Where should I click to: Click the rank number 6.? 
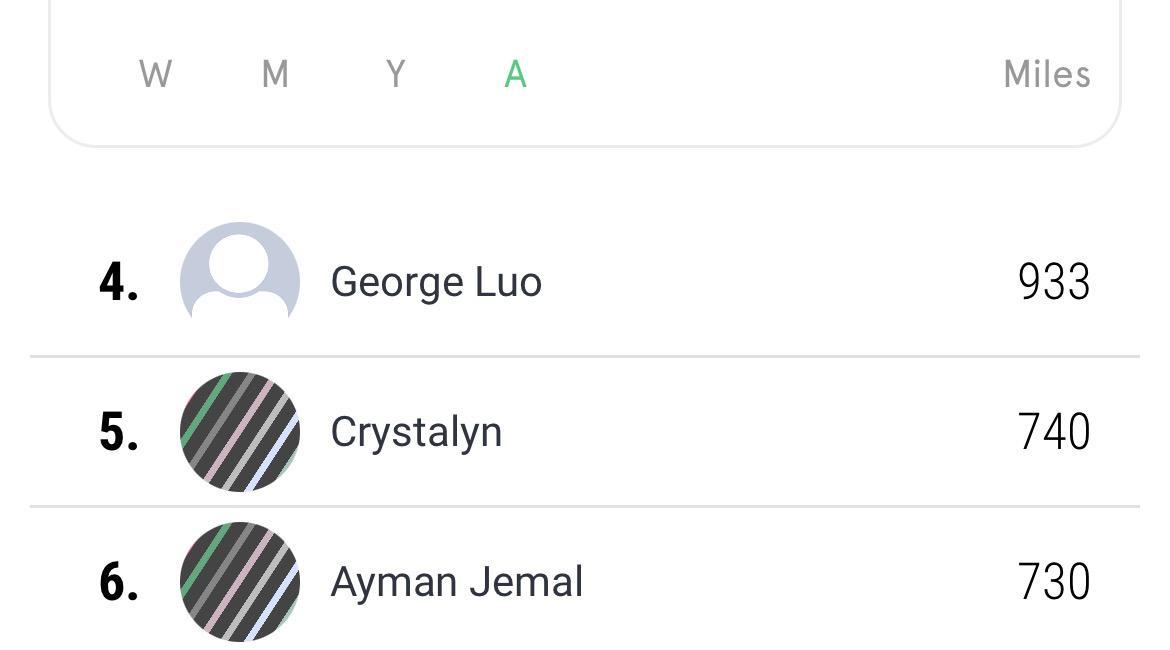pyautogui.click(x=119, y=582)
